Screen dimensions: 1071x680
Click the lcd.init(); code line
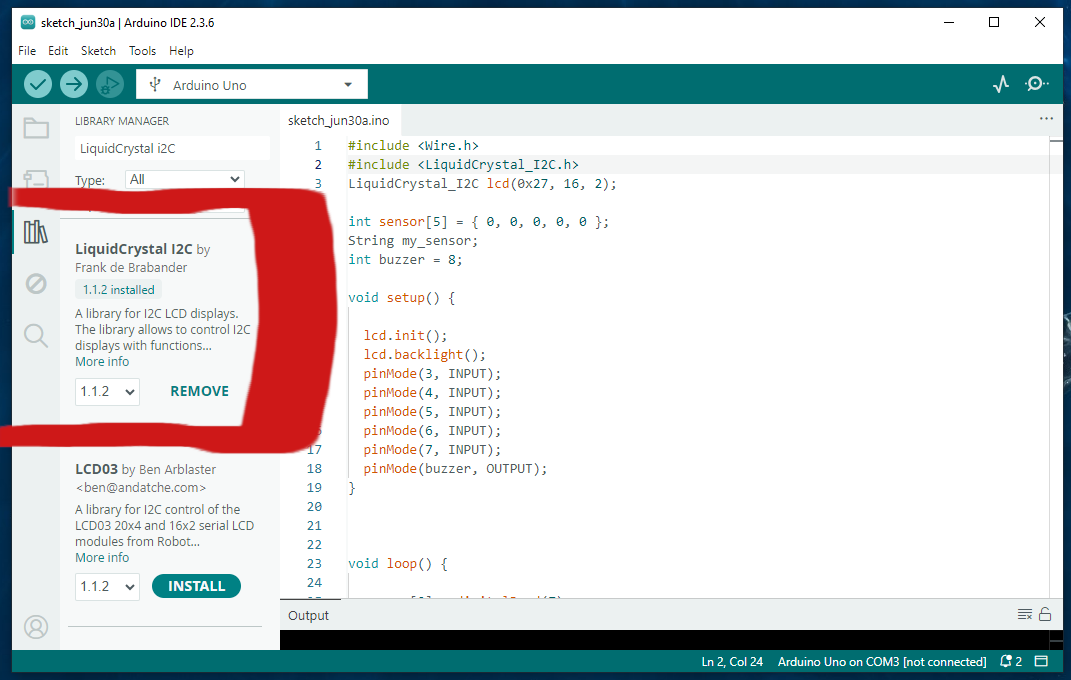(x=405, y=335)
